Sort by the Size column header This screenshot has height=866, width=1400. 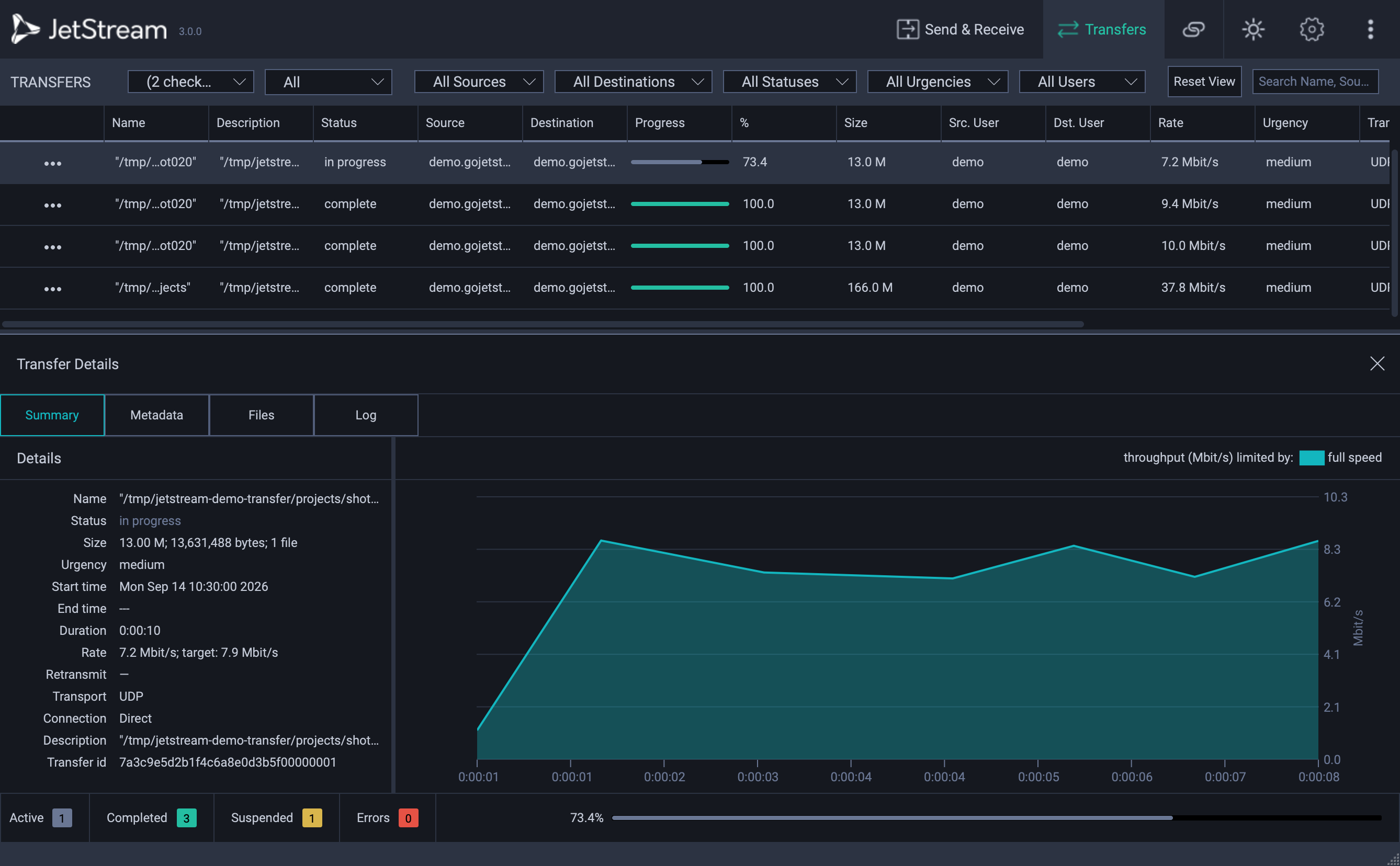pyautogui.click(x=888, y=122)
